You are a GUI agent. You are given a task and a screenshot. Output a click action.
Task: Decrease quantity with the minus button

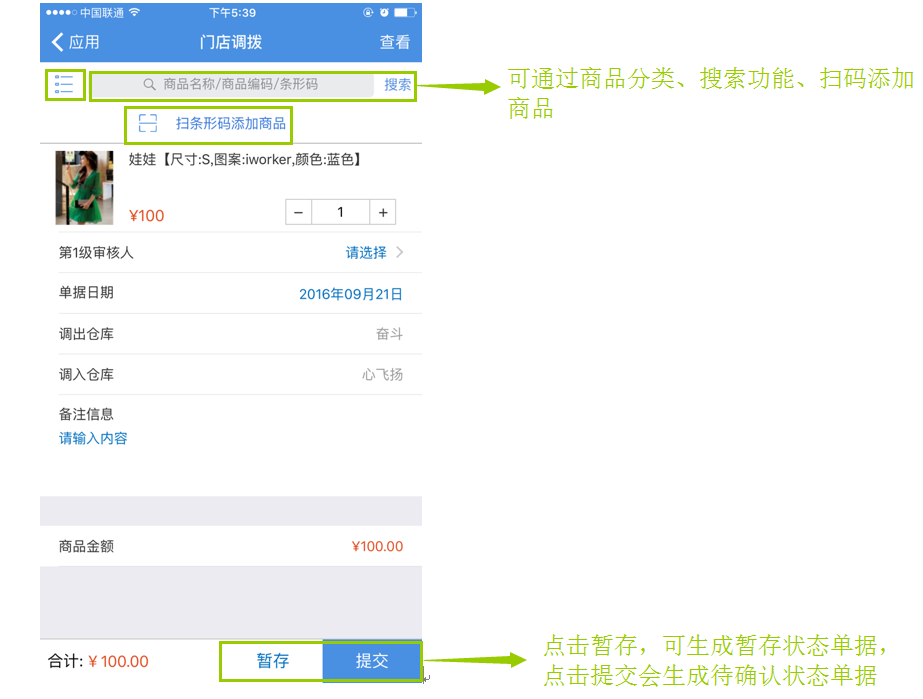click(x=298, y=212)
